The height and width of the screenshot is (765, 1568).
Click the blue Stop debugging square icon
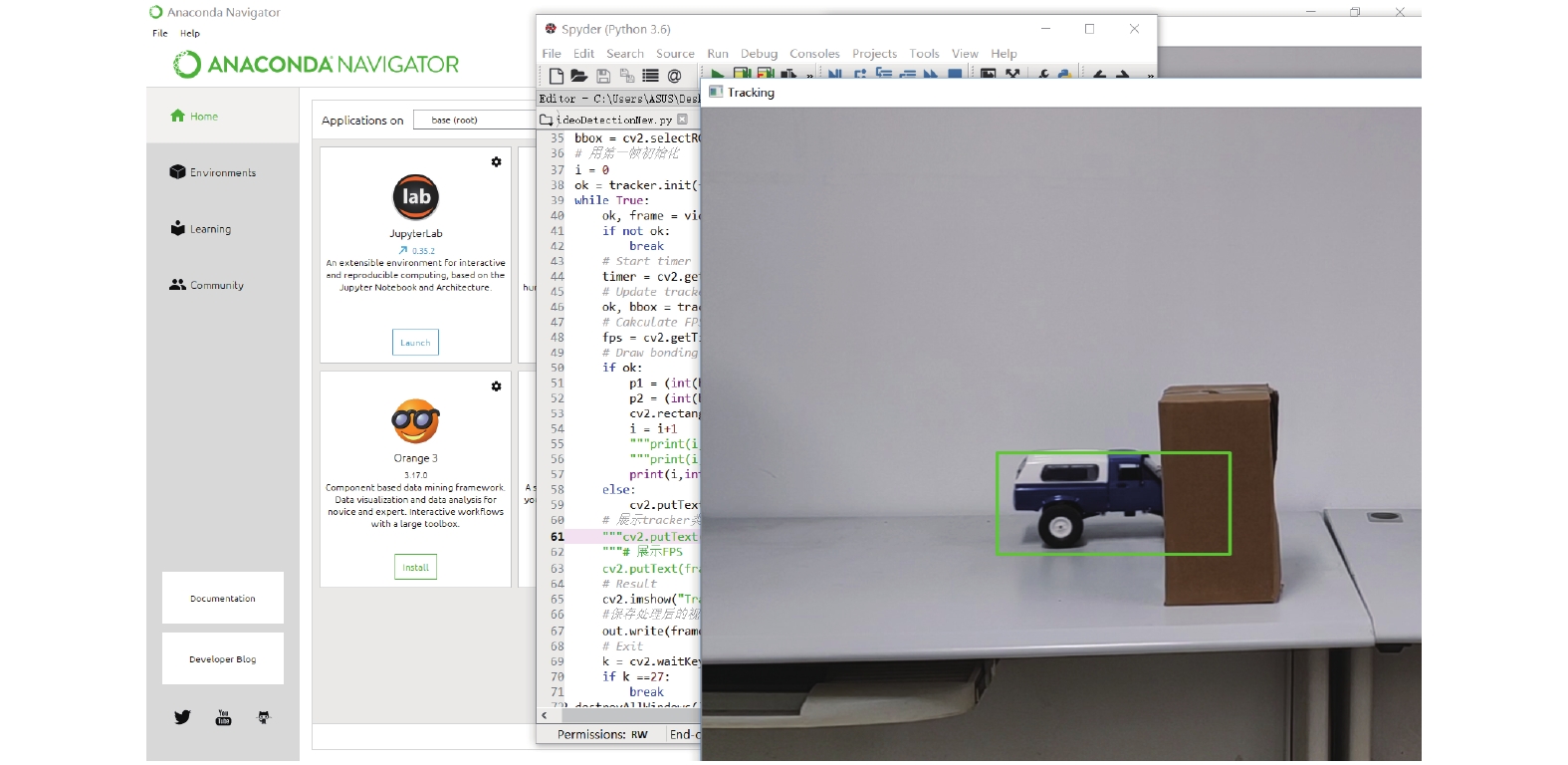(x=955, y=76)
